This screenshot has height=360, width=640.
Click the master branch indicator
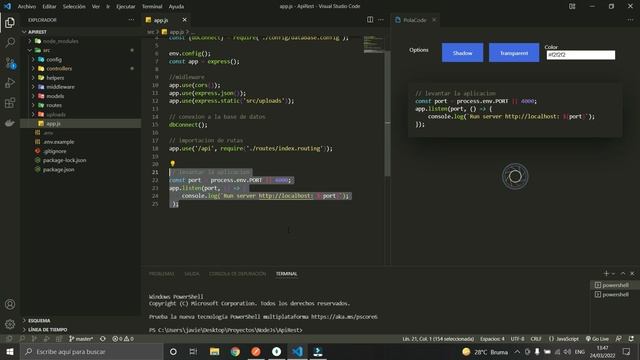(81, 339)
